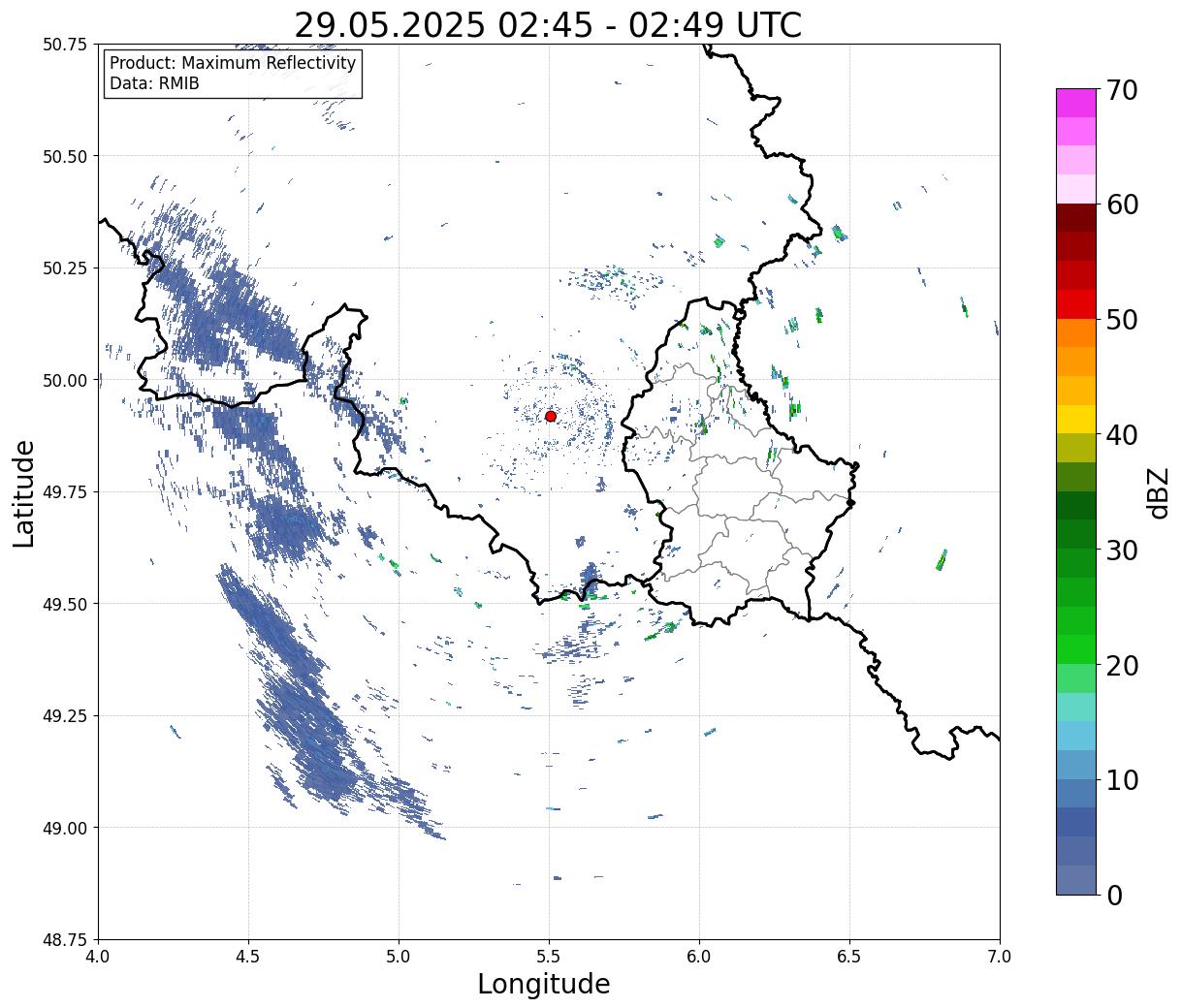Select the 'Product: Maximum Reflectivity' legend text
Screen dimensions: 1182x1008
(x=233, y=63)
